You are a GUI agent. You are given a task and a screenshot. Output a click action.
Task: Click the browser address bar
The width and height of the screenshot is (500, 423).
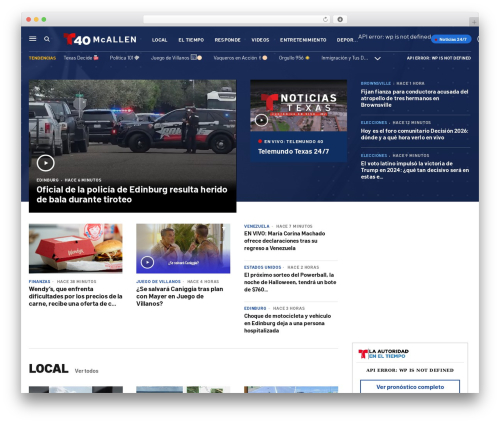coord(237,19)
